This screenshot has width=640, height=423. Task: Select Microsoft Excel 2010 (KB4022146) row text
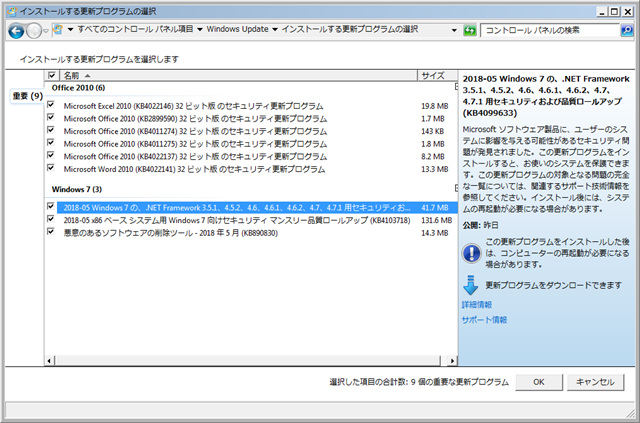(x=193, y=106)
